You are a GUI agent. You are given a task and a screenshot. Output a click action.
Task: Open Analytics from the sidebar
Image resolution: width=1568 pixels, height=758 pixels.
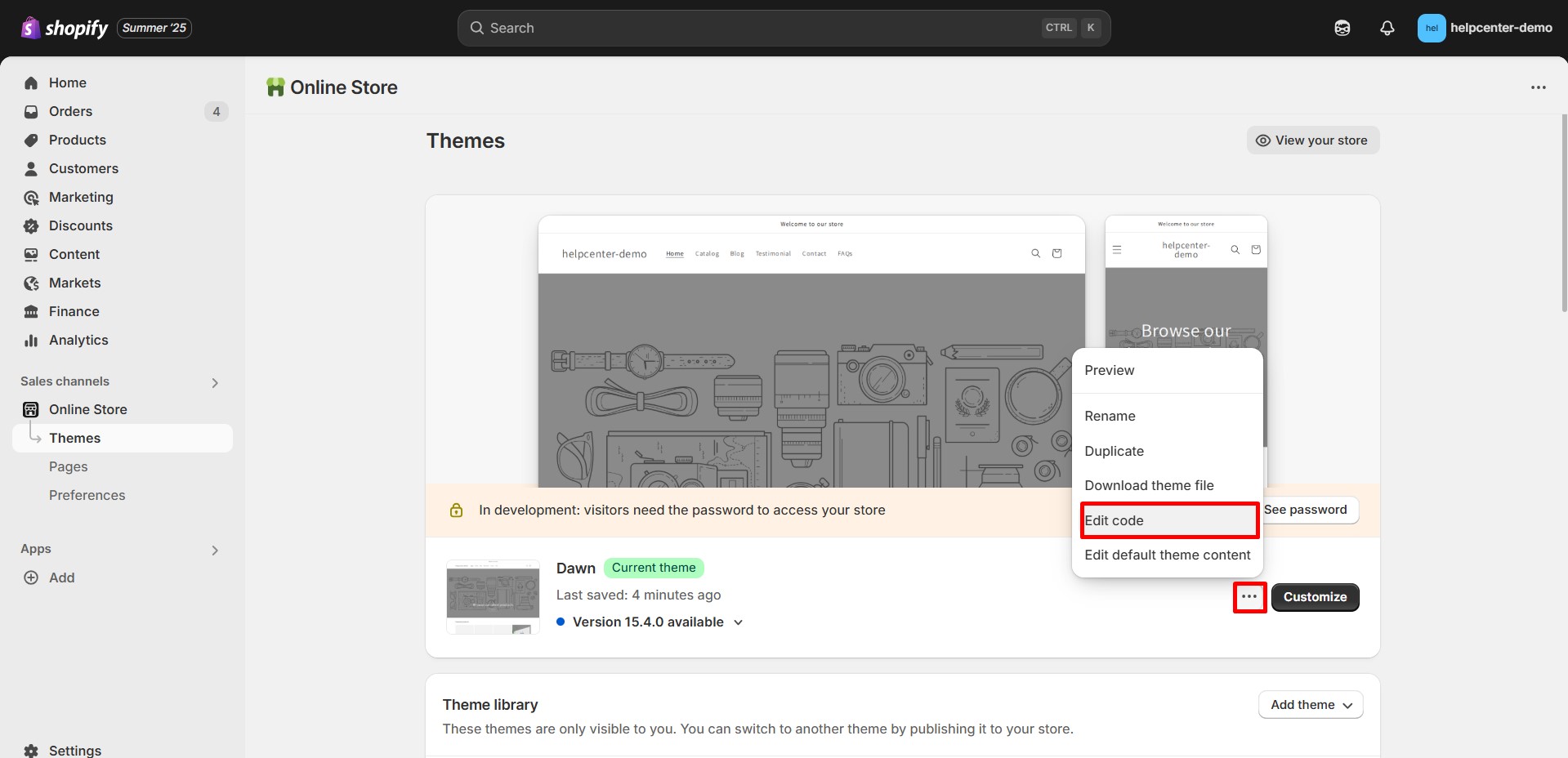point(78,340)
